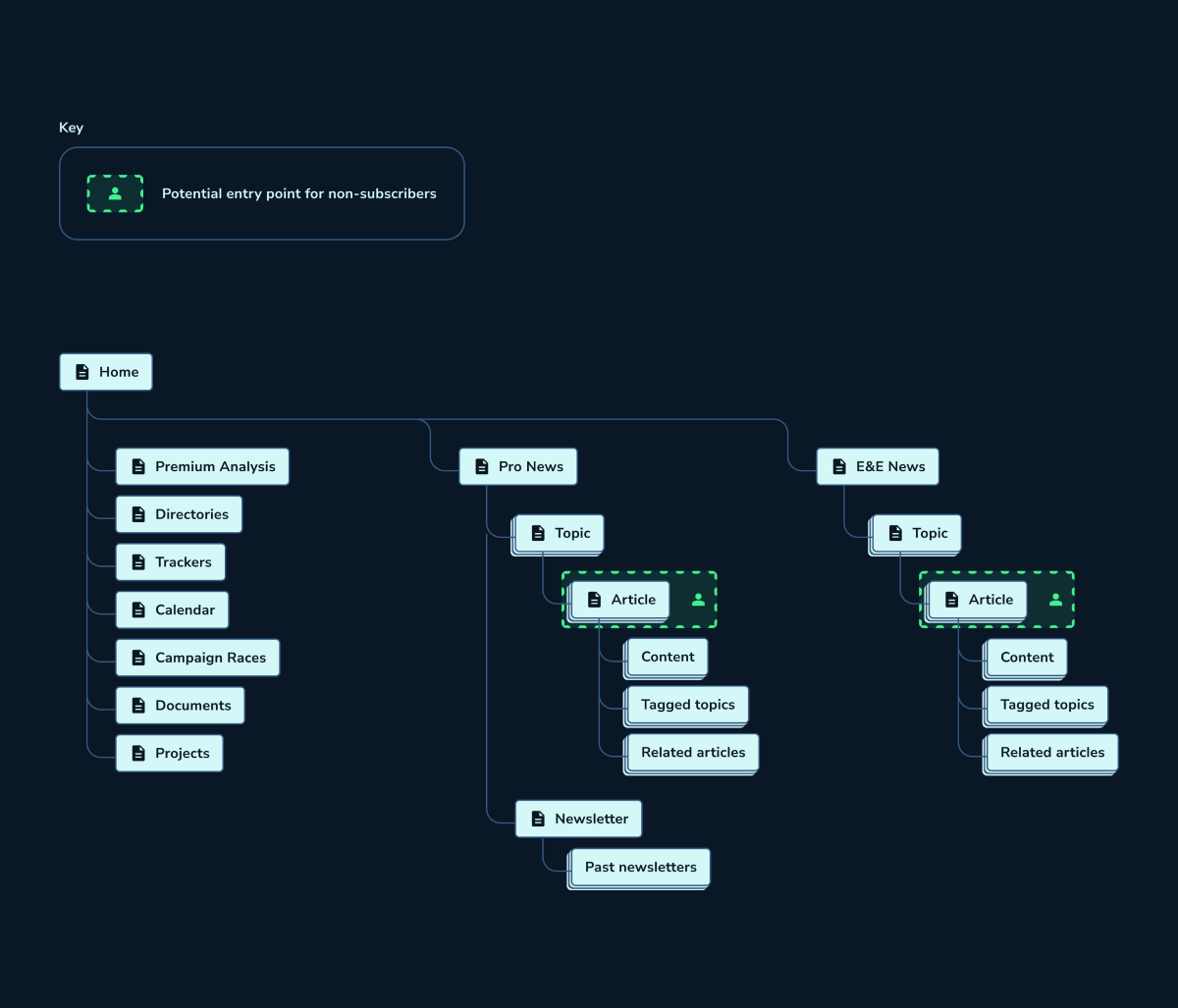Click the page icon beside Premium Analysis
Image resolution: width=1178 pixels, height=1008 pixels.
pyautogui.click(x=138, y=466)
